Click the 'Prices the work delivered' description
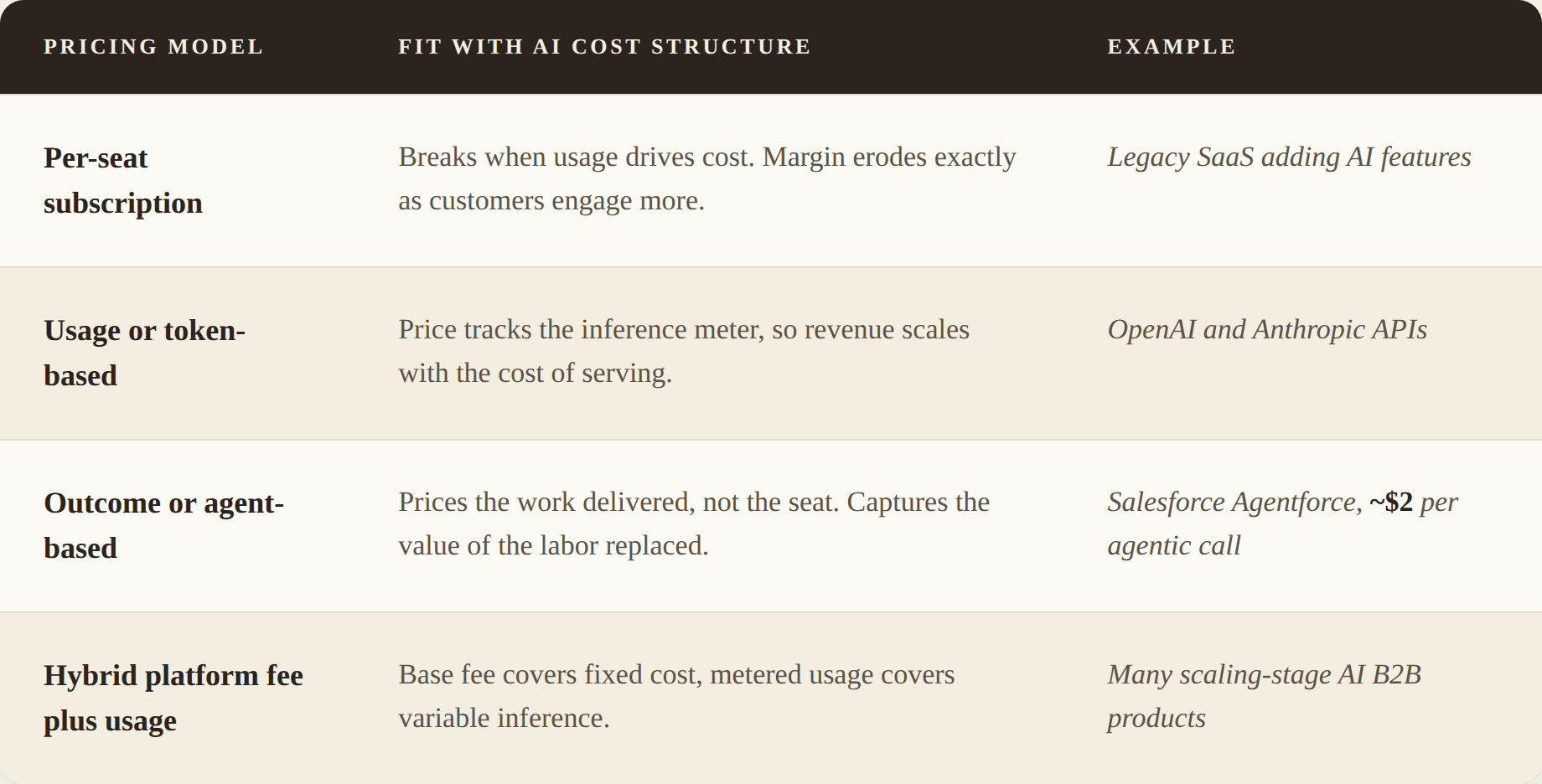This screenshot has width=1542, height=784. [x=694, y=524]
